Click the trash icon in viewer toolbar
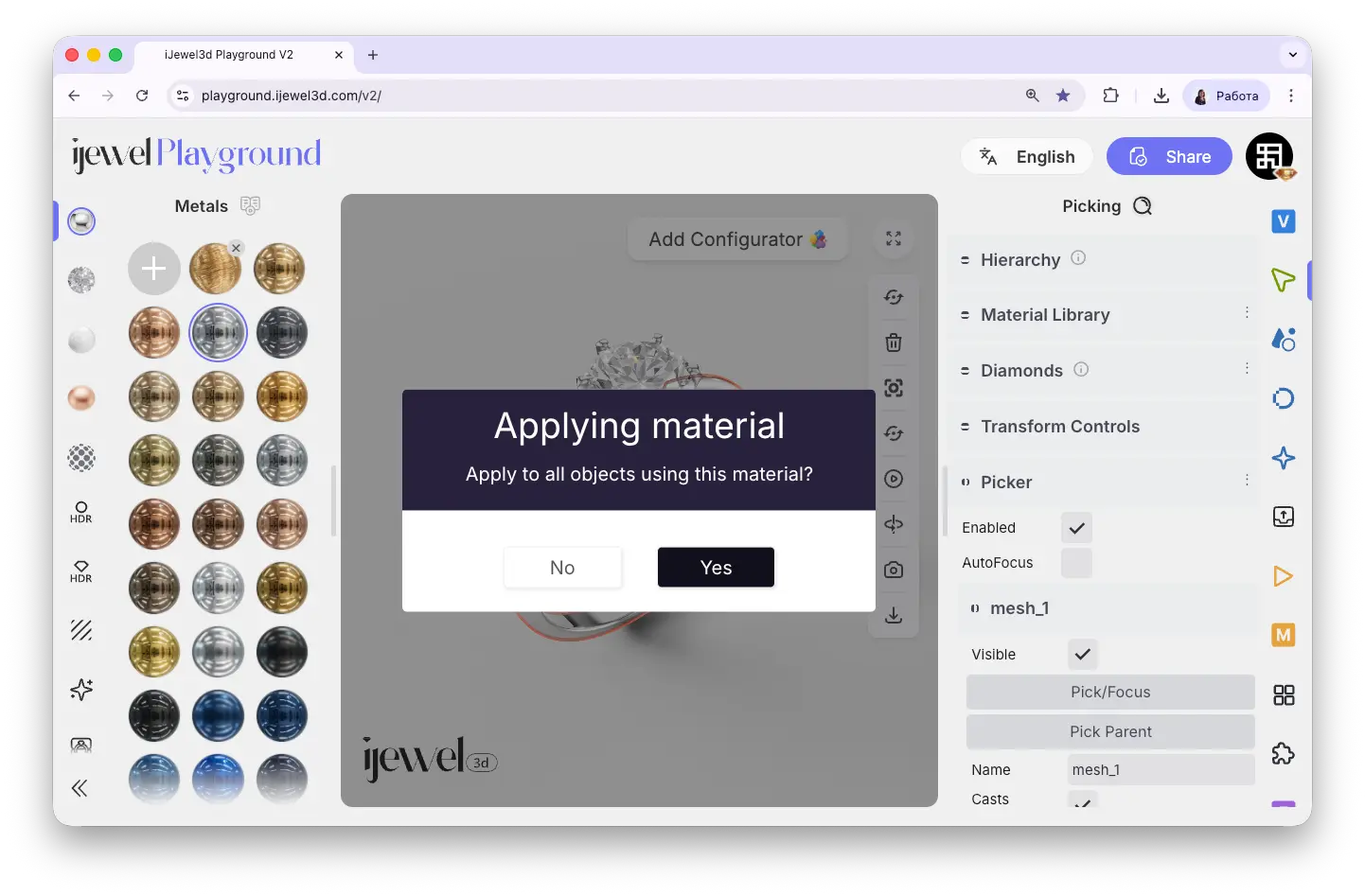This screenshot has height=896, width=1365. [894, 343]
